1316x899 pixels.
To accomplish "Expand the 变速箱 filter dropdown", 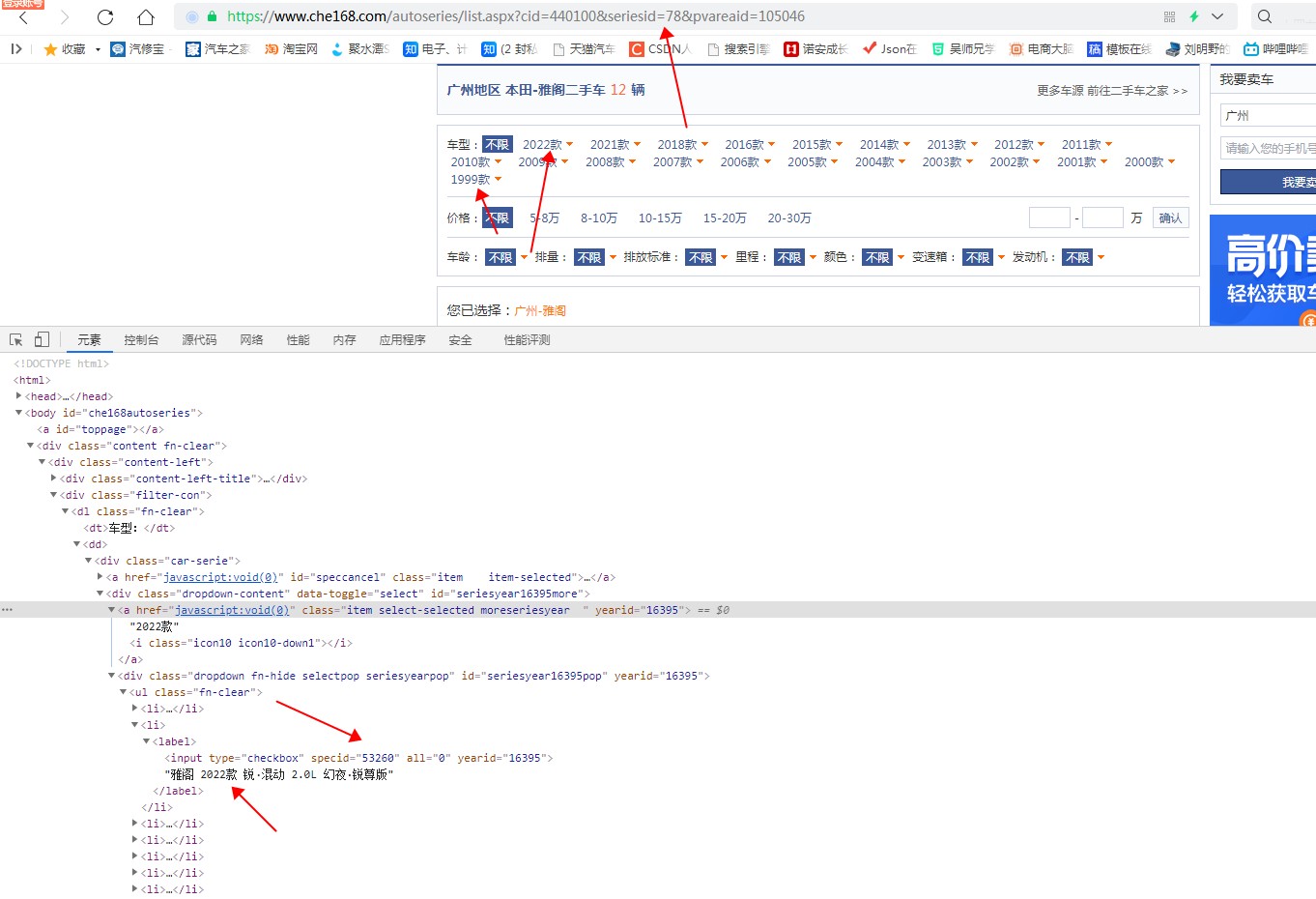I will coord(977,257).
